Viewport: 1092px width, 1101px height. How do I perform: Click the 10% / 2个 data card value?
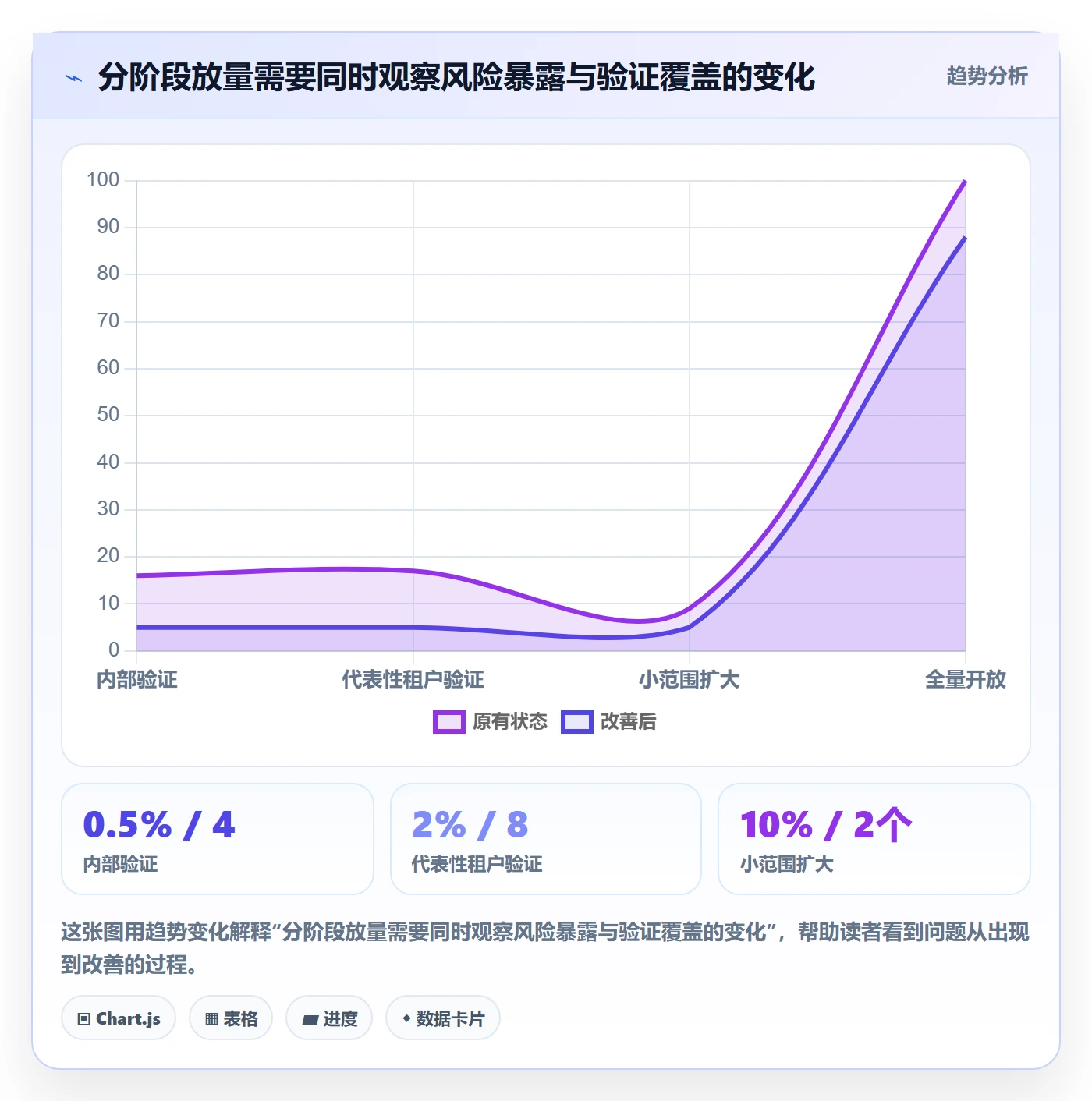[x=826, y=825]
